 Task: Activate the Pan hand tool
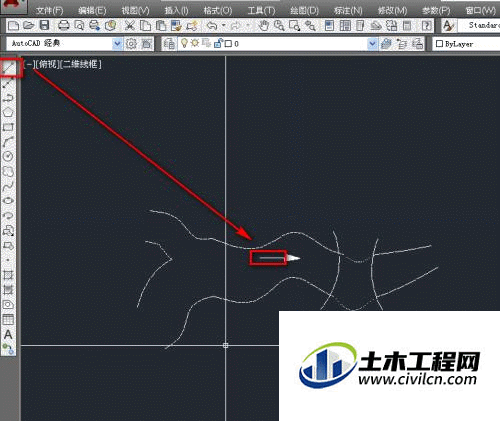coord(264,25)
